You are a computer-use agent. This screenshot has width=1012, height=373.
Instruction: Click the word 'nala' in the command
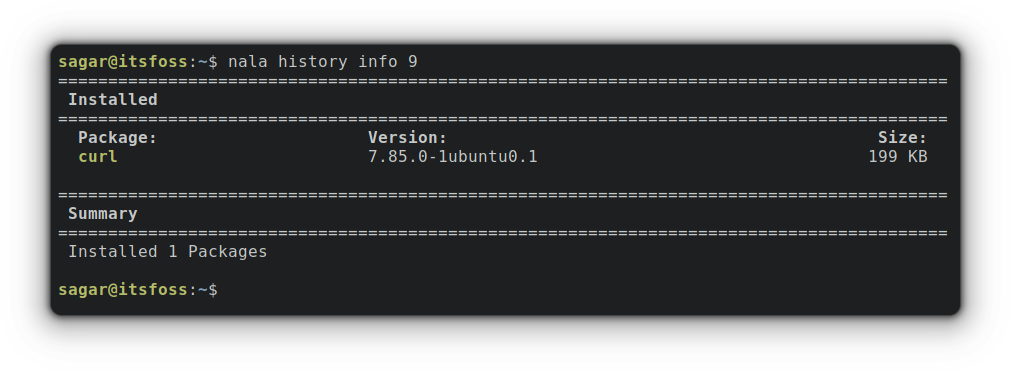248,62
